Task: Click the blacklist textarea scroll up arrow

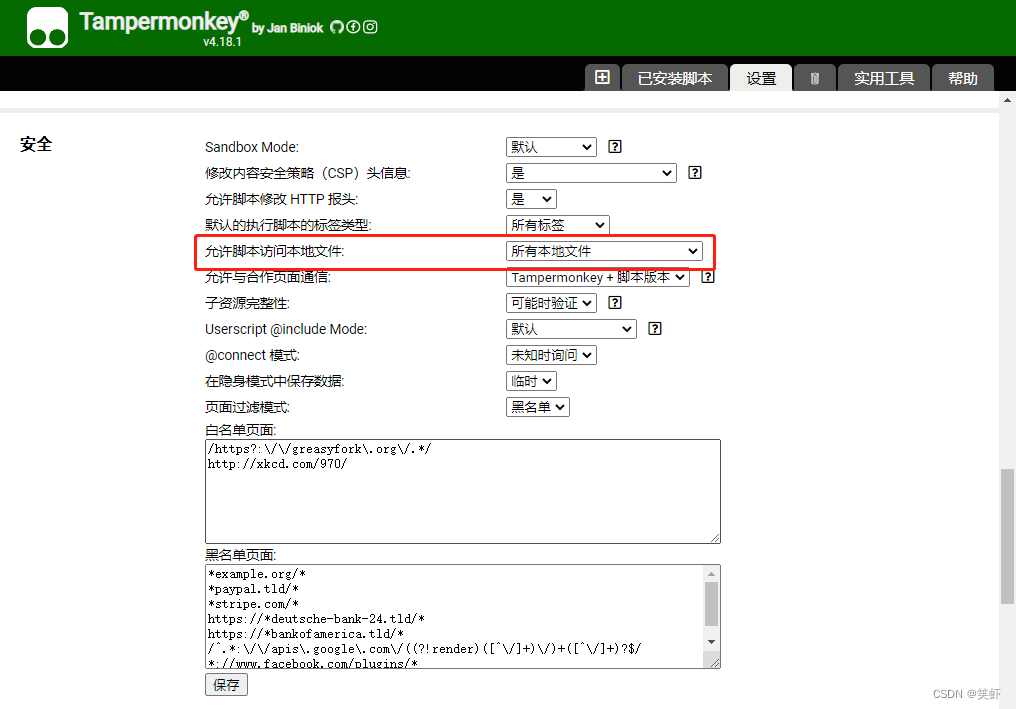Action: 711,574
